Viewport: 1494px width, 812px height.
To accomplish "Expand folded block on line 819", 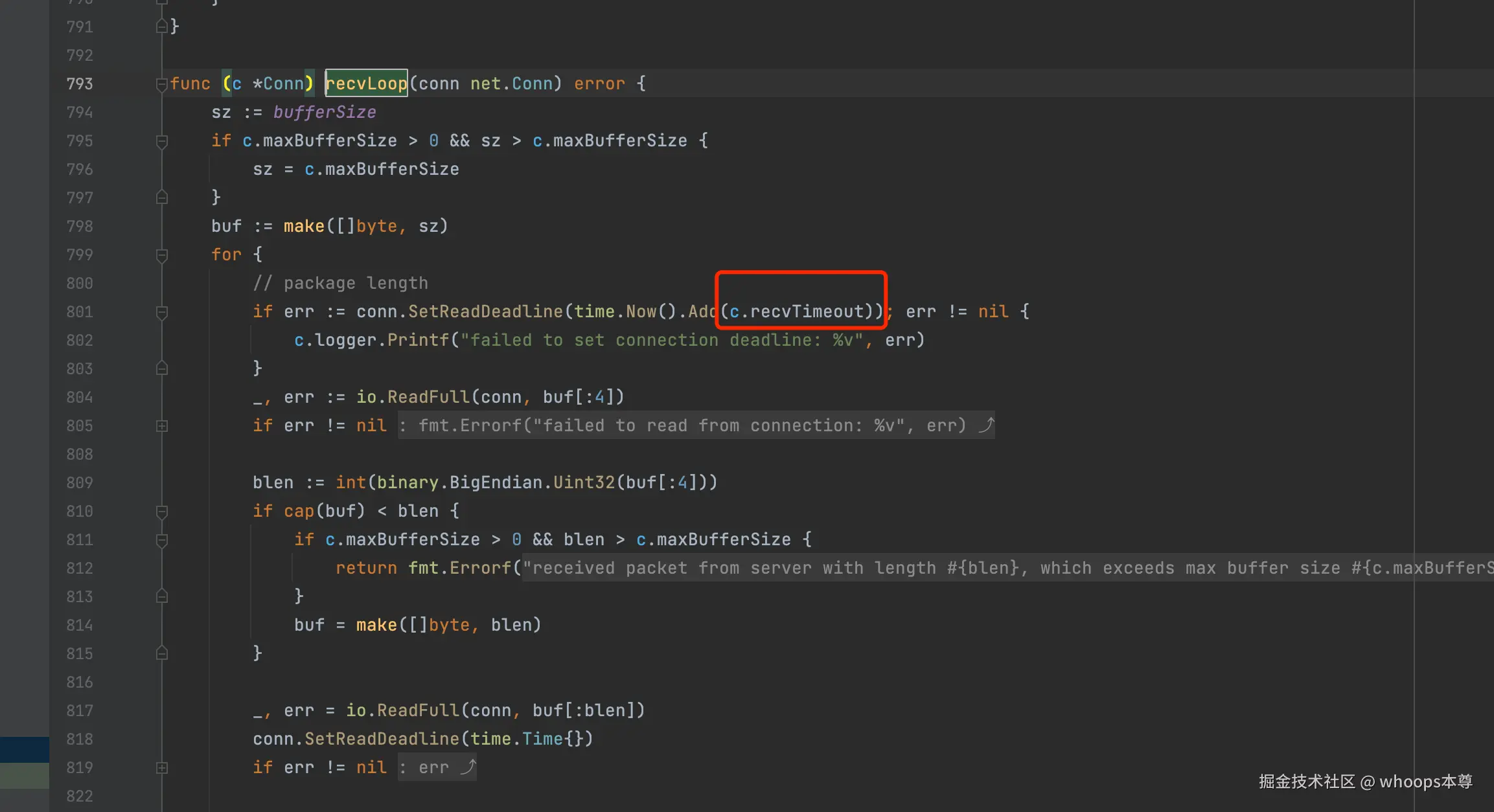I will [x=162, y=768].
